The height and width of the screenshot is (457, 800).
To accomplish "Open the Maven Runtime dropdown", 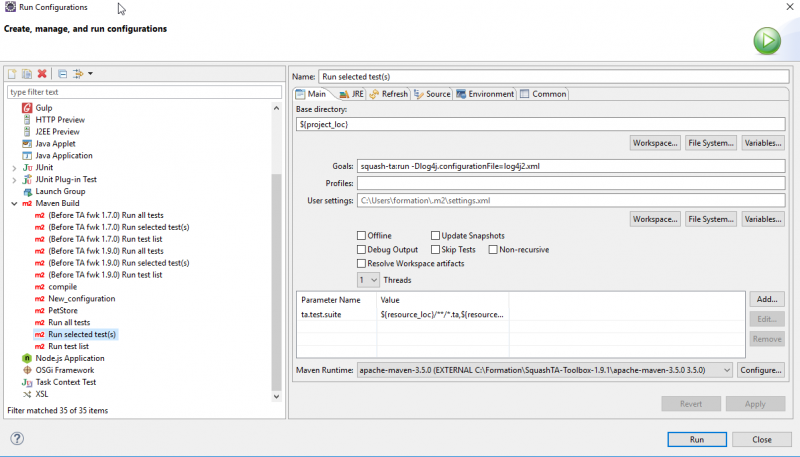I will coord(725,370).
